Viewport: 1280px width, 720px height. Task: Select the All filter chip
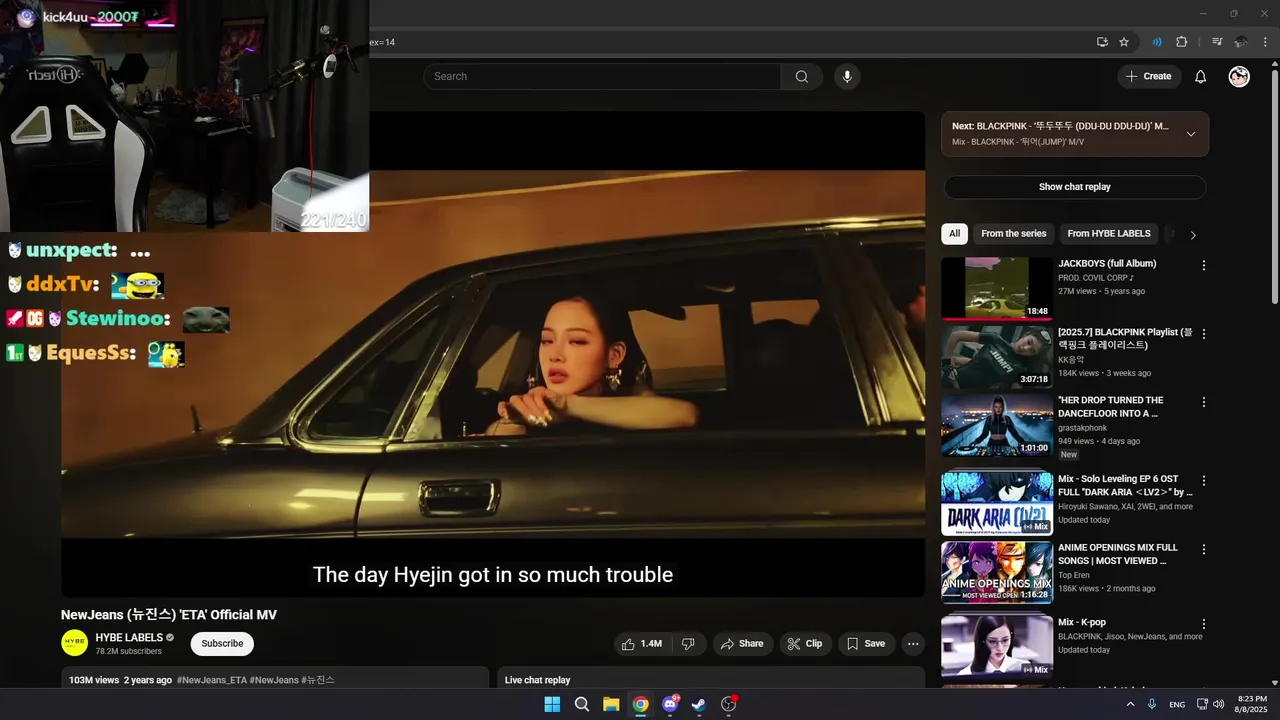point(954,234)
